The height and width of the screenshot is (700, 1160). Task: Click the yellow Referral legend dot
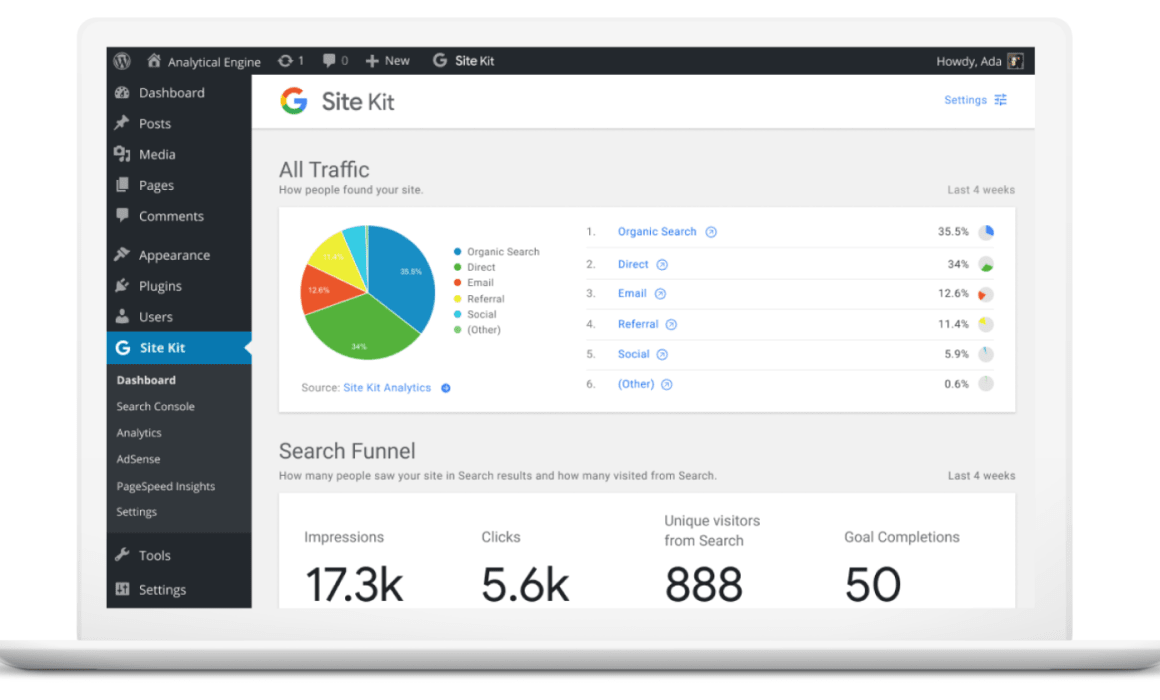click(457, 299)
